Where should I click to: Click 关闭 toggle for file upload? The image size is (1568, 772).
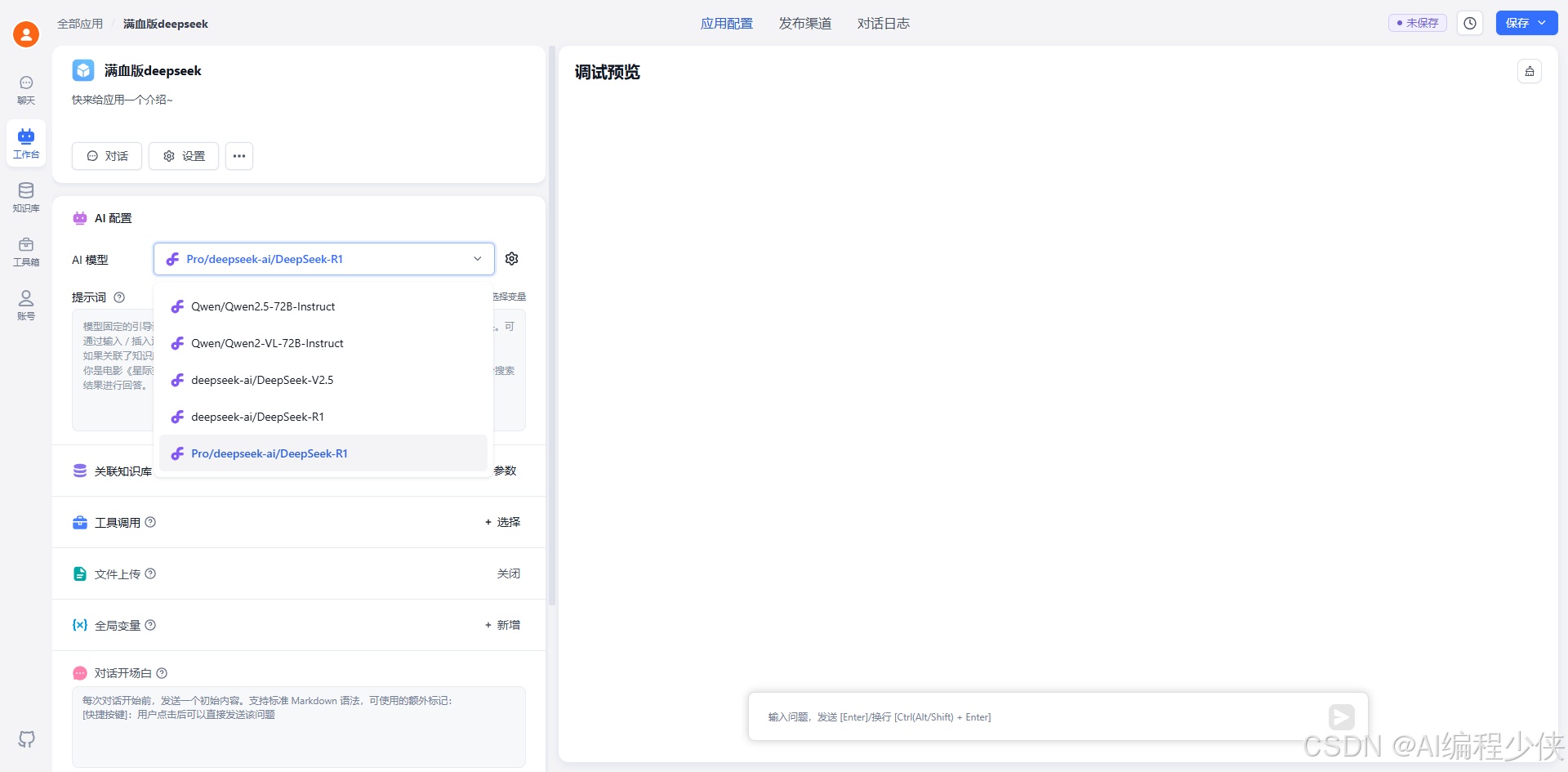coord(509,573)
